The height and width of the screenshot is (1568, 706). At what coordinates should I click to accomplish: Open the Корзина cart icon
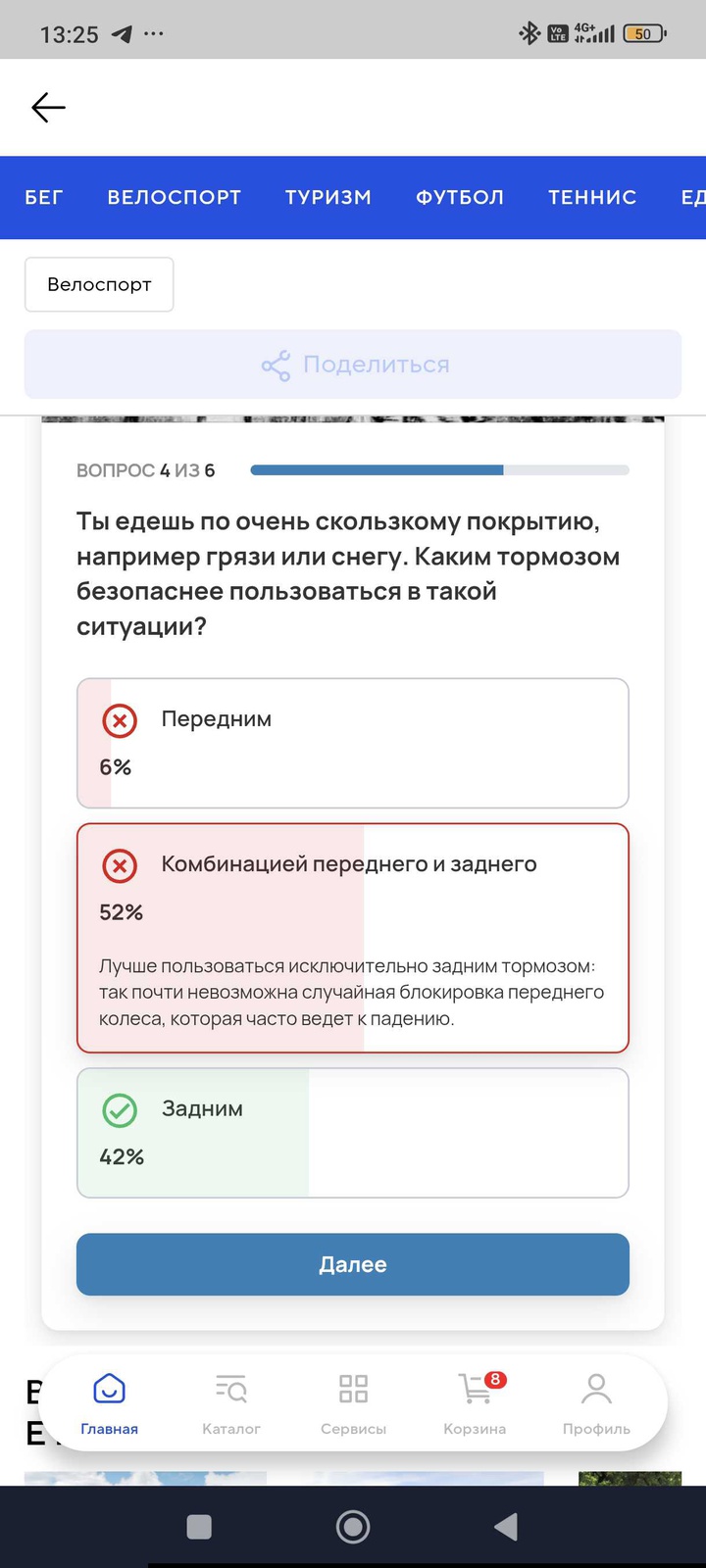coord(476,1389)
